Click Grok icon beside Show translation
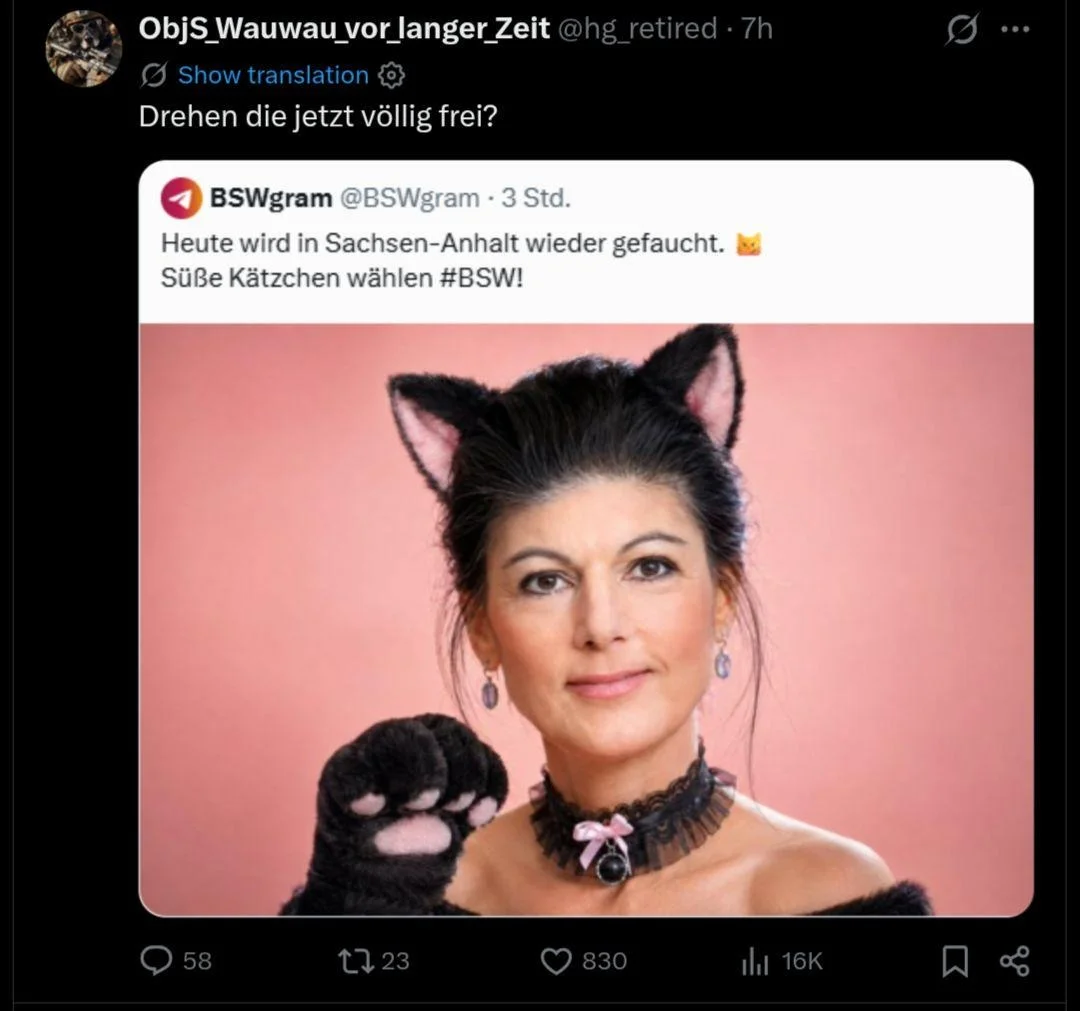1080x1011 pixels. click(153, 75)
